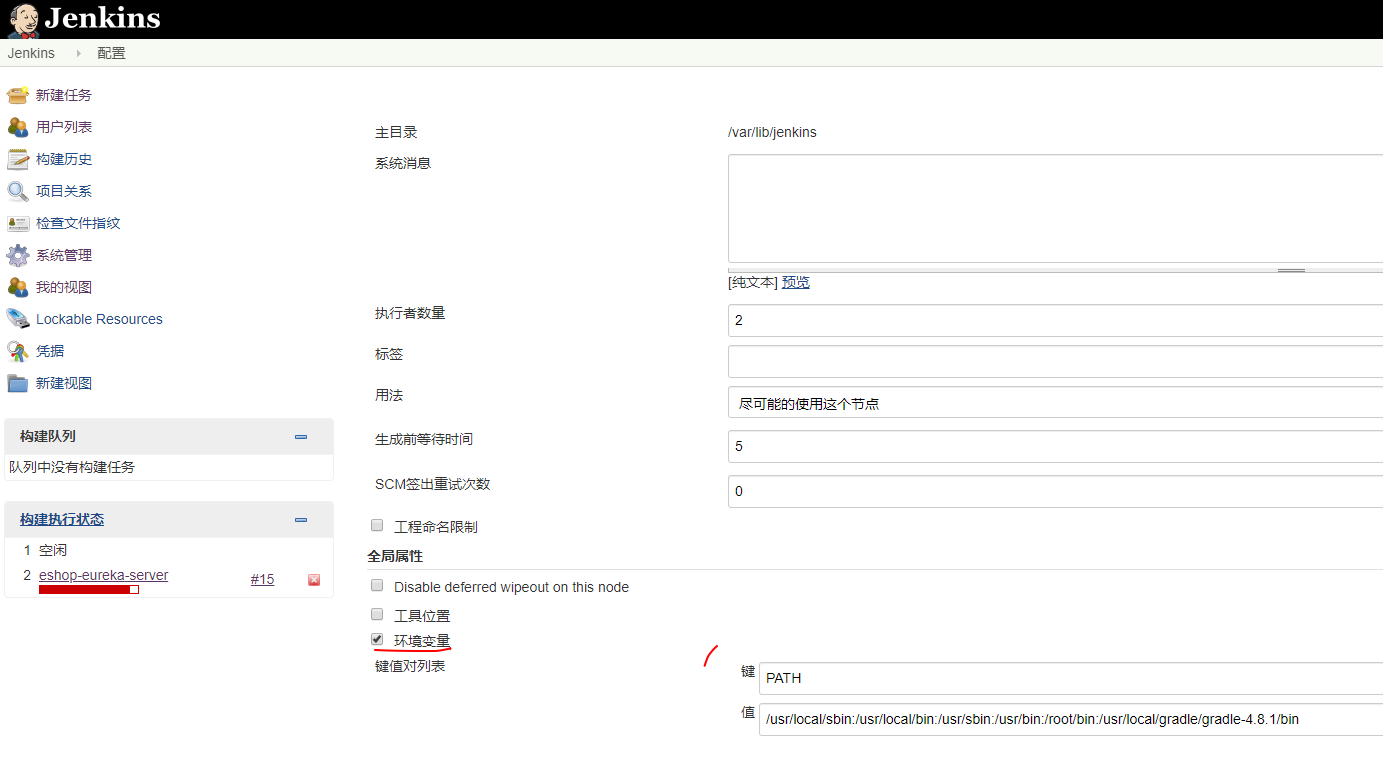Click the eshop-eureka-server build progress bar
The width and height of the screenshot is (1383, 766).
click(88, 590)
